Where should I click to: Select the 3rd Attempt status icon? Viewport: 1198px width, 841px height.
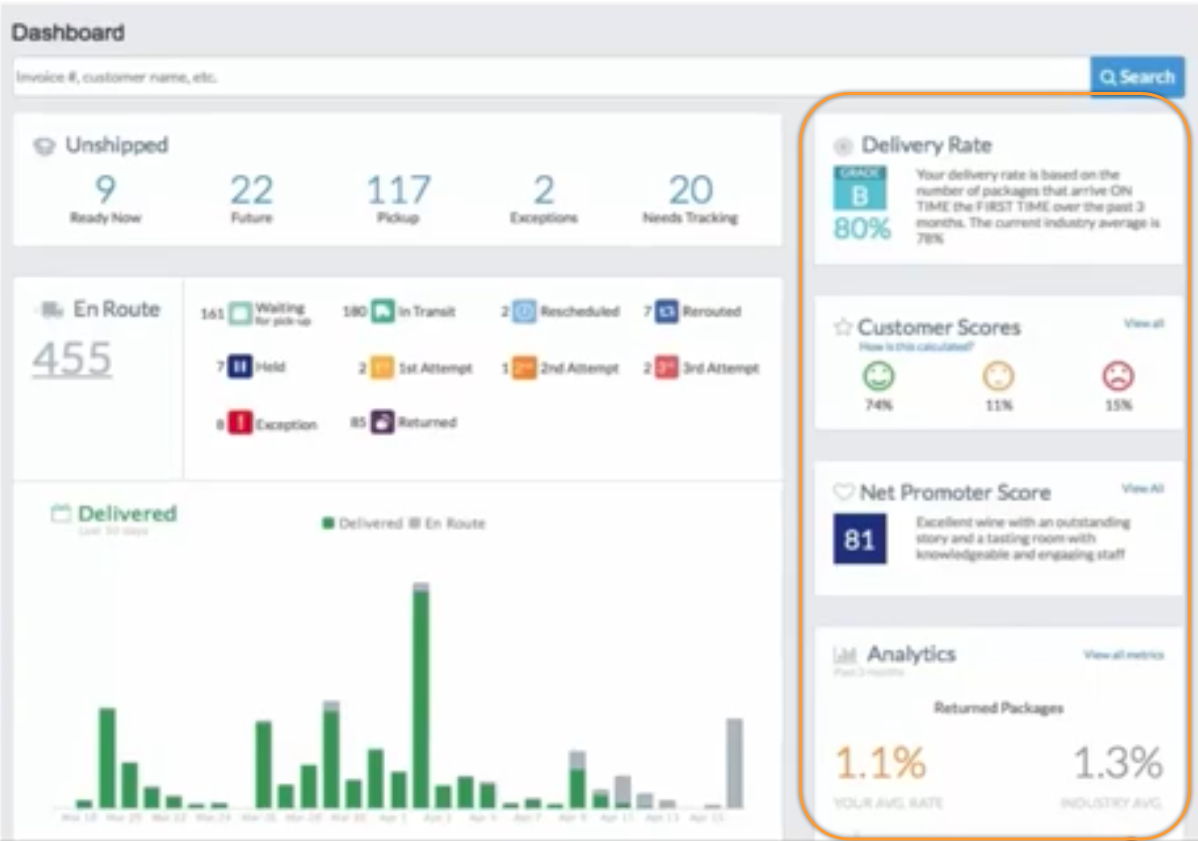click(x=667, y=368)
